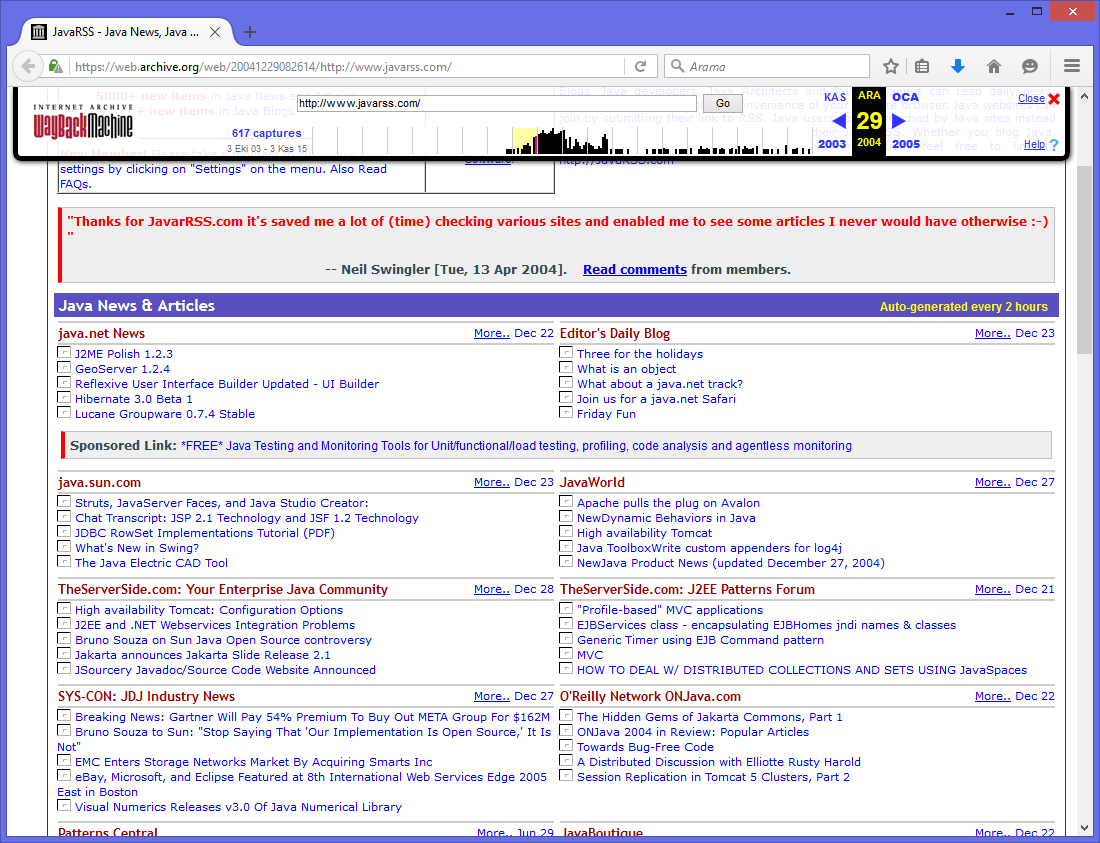Close the JavaRSS tab
The height and width of the screenshot is (843, 1100).
(x=215, y=32)
